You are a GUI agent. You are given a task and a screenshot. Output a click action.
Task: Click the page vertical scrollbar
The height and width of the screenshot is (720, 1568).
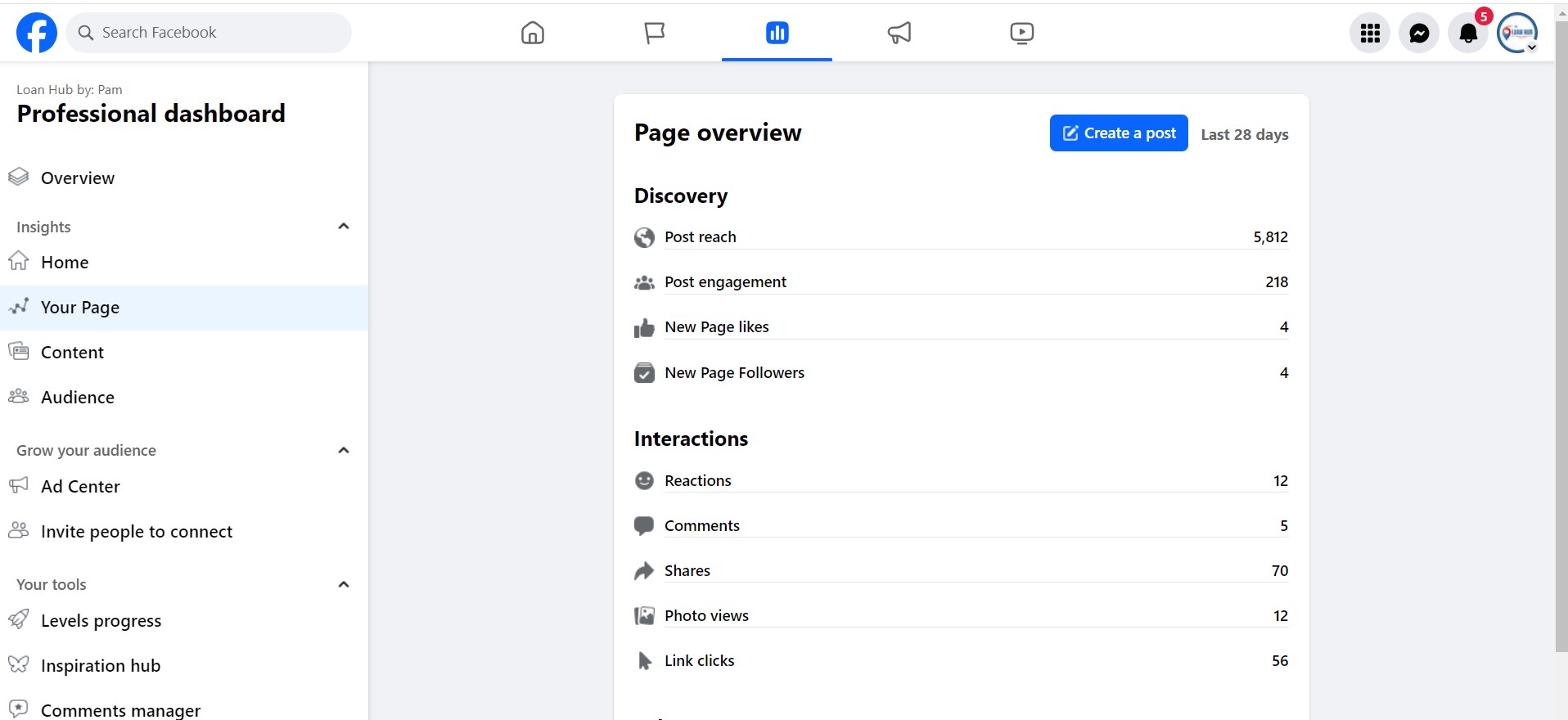point(1561,344)
